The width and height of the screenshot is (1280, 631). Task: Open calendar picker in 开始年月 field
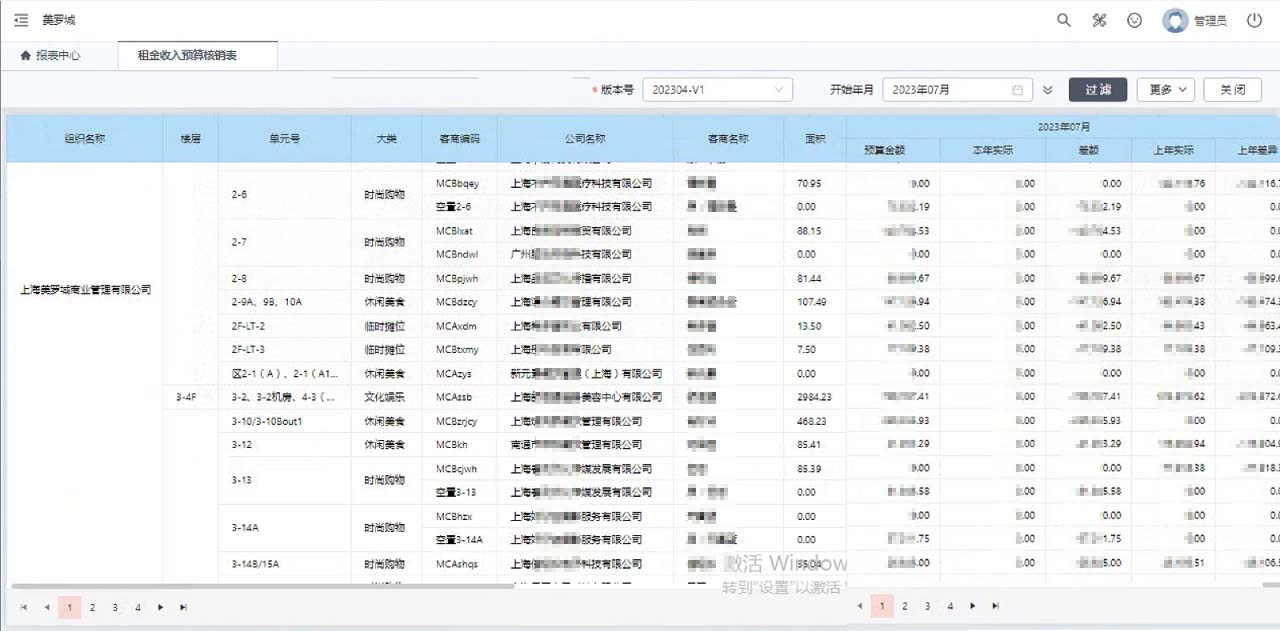(x=1017, y=90)
